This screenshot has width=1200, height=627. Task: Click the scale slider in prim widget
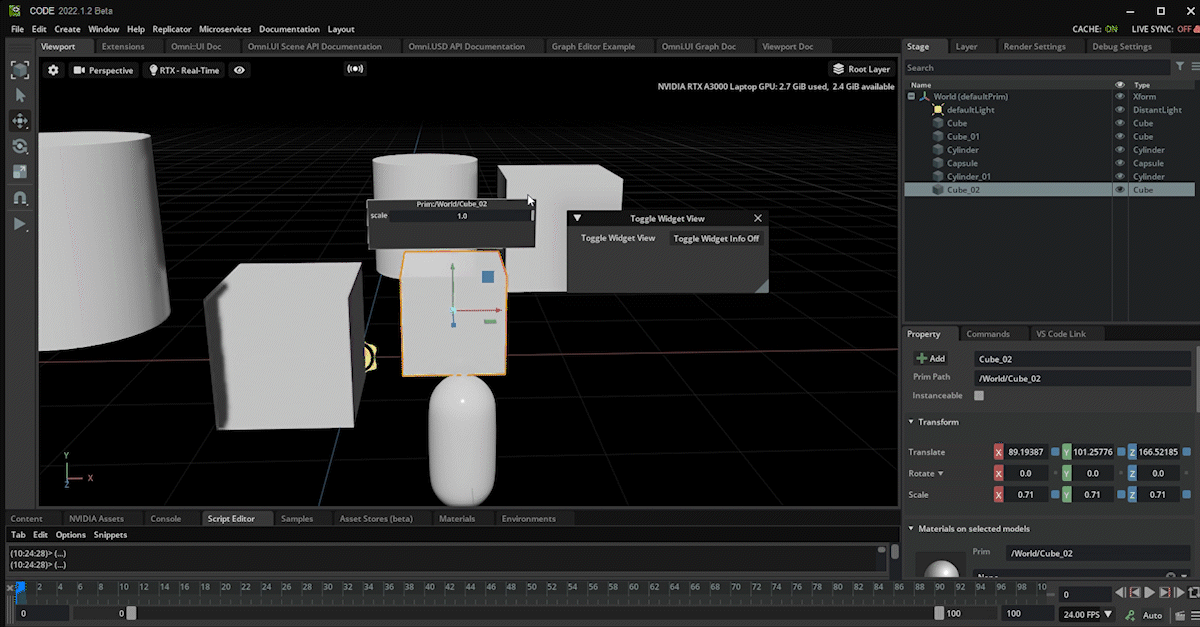460,216
